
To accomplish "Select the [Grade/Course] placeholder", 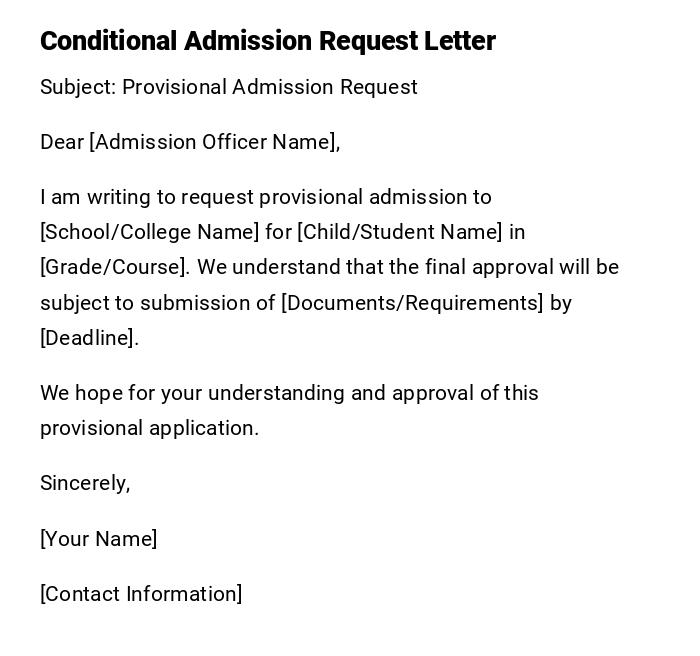I will coord(113,267).
